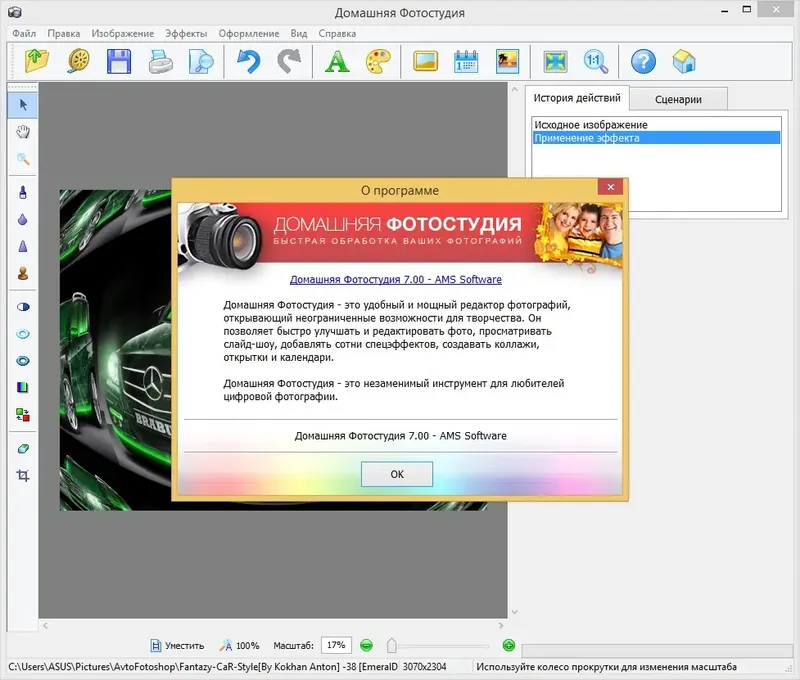
Task: Open the Изображение menu
Action: pos(122,33)
